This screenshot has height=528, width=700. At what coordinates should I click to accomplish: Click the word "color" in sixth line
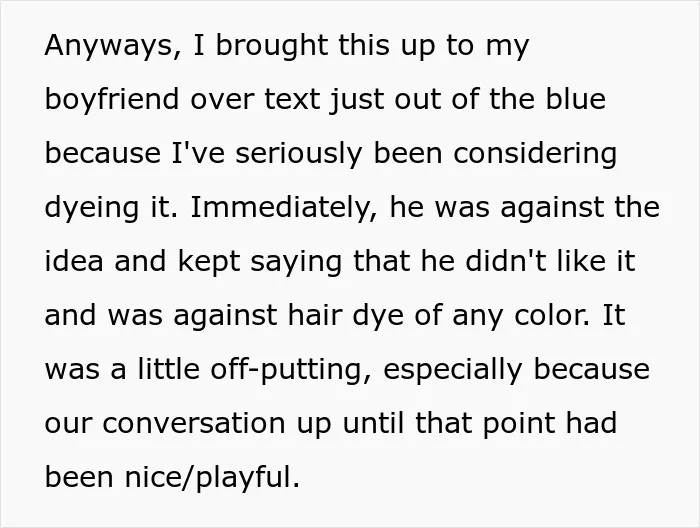click(552, 315)
